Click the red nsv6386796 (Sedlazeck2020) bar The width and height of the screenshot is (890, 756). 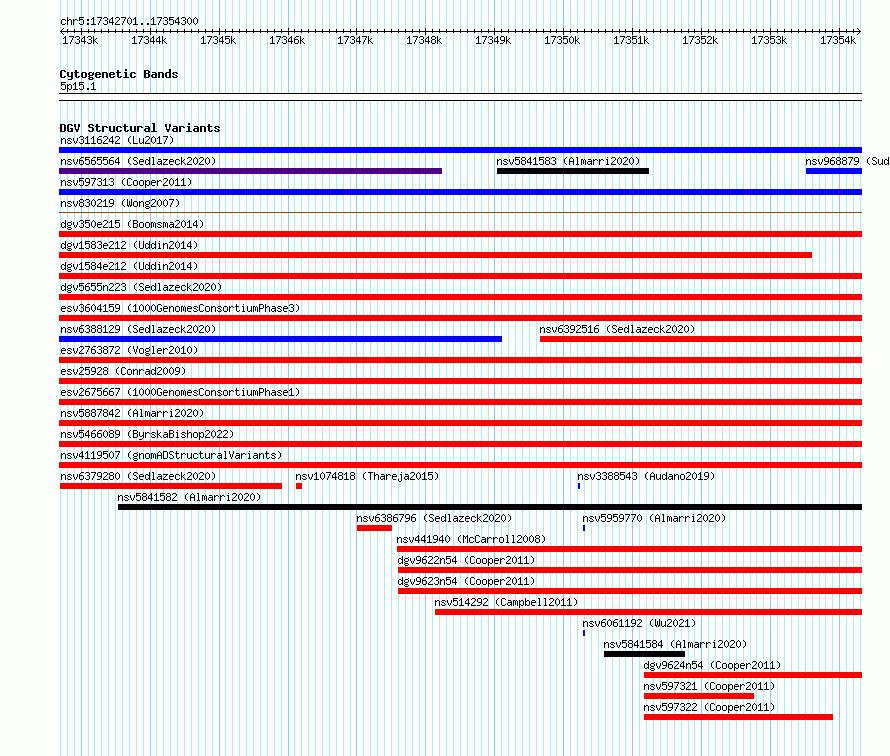pyautogui.click(x=375, y=528)
